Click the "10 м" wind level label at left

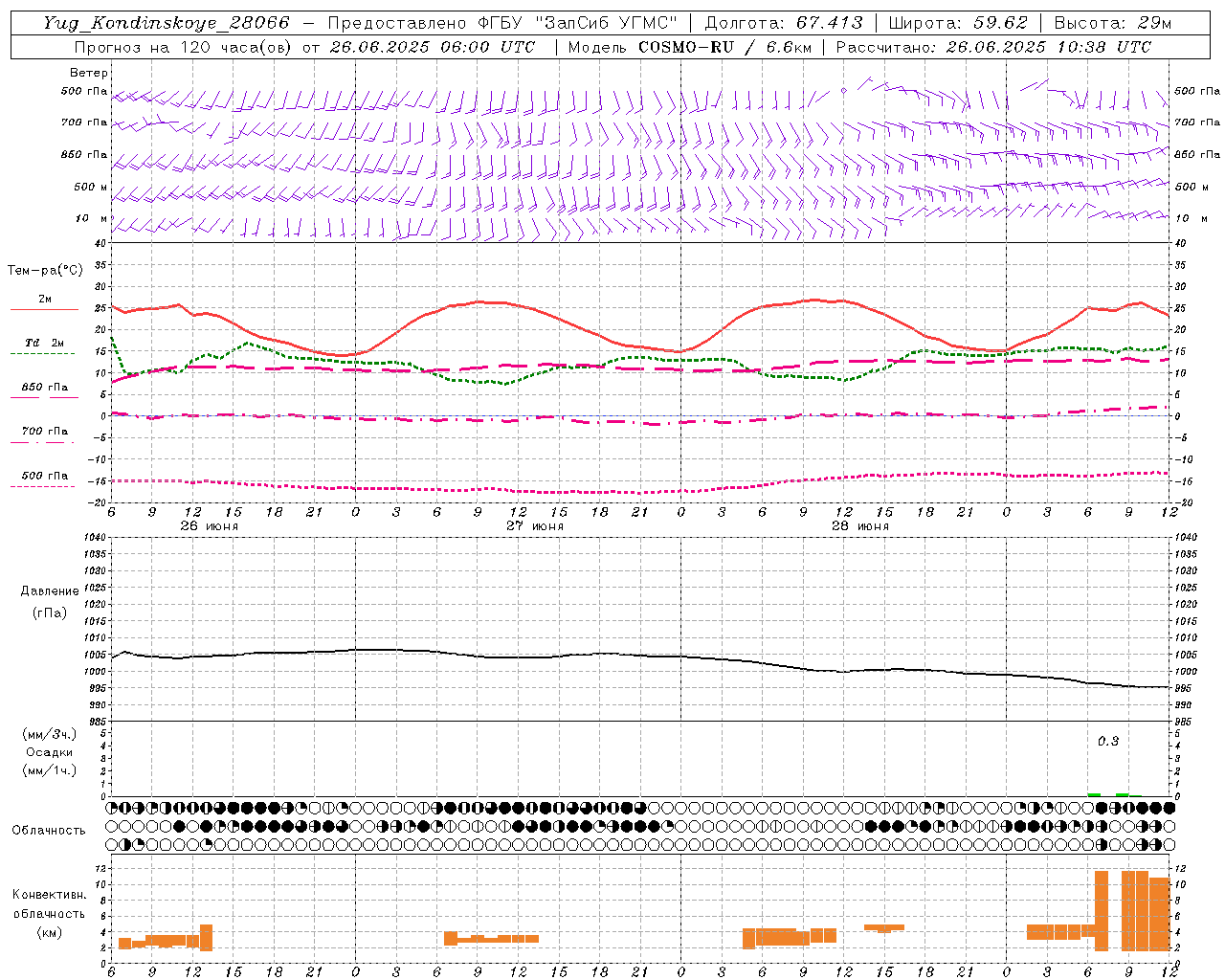92,218
